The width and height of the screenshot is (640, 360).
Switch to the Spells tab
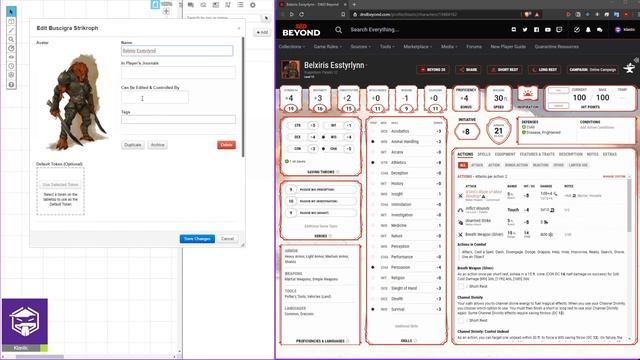[x=484, y=154]
